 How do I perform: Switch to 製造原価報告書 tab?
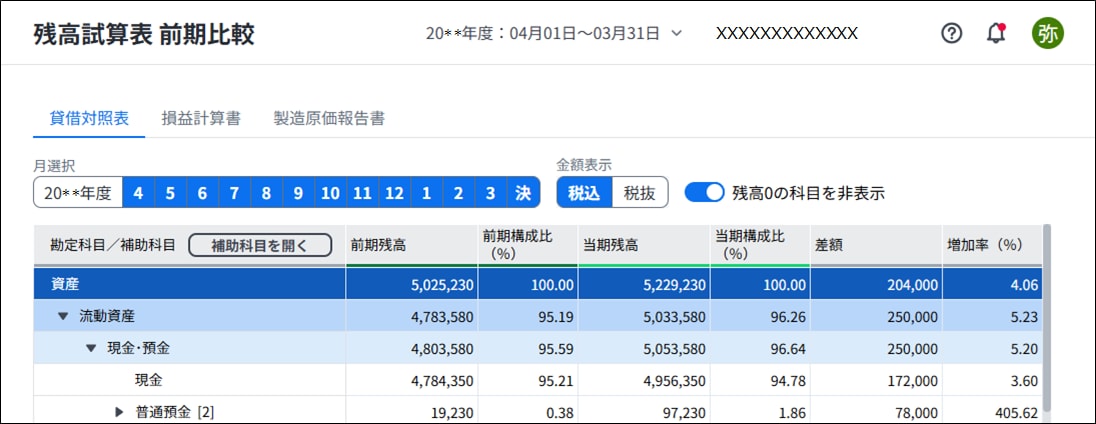click(x=329, y=118)
